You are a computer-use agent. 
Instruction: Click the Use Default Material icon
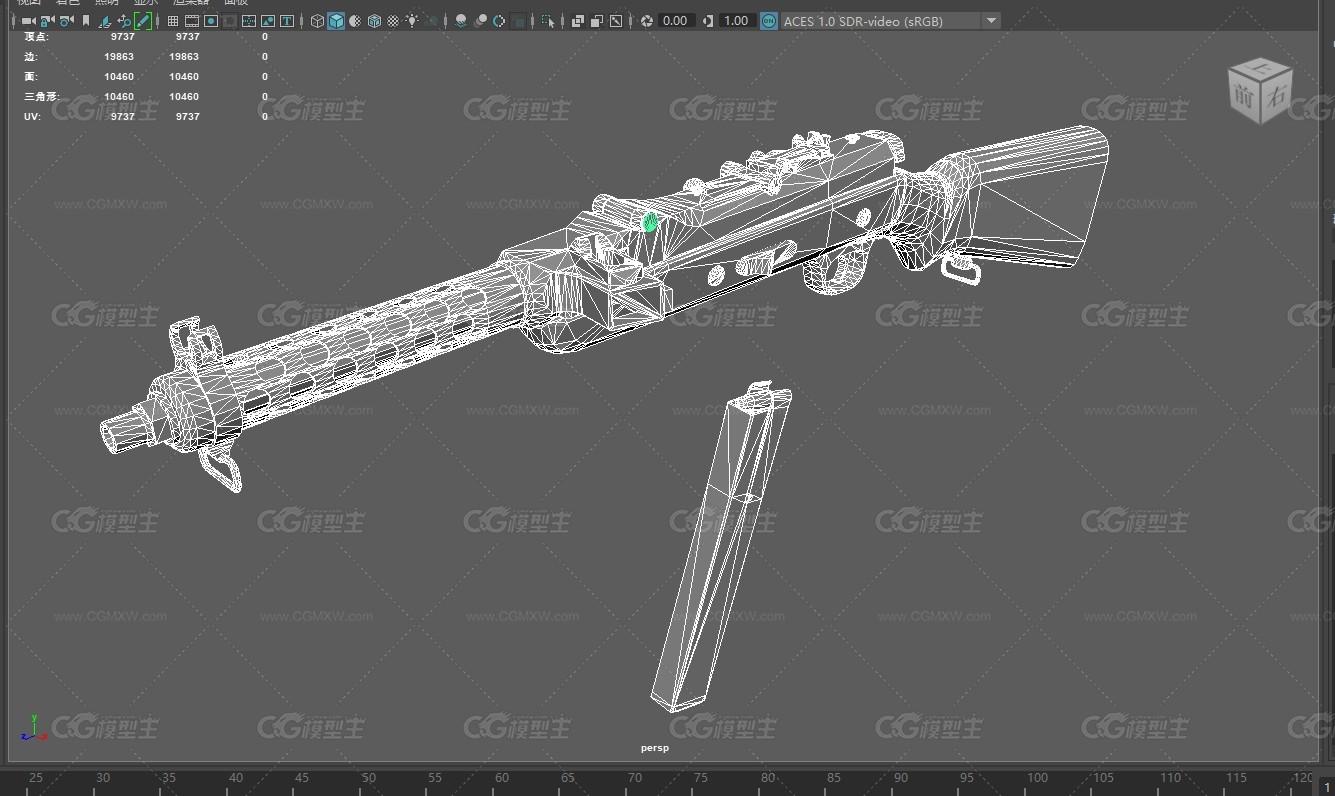click(x=355, y=20)
